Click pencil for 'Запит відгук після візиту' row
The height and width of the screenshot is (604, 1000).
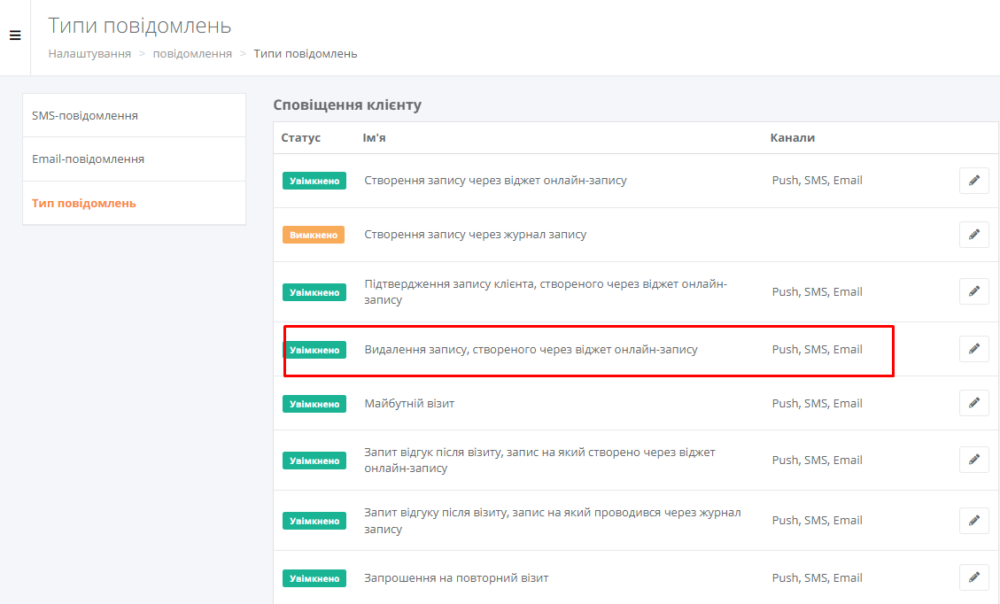pyautogui.click(x=973, y=460)
